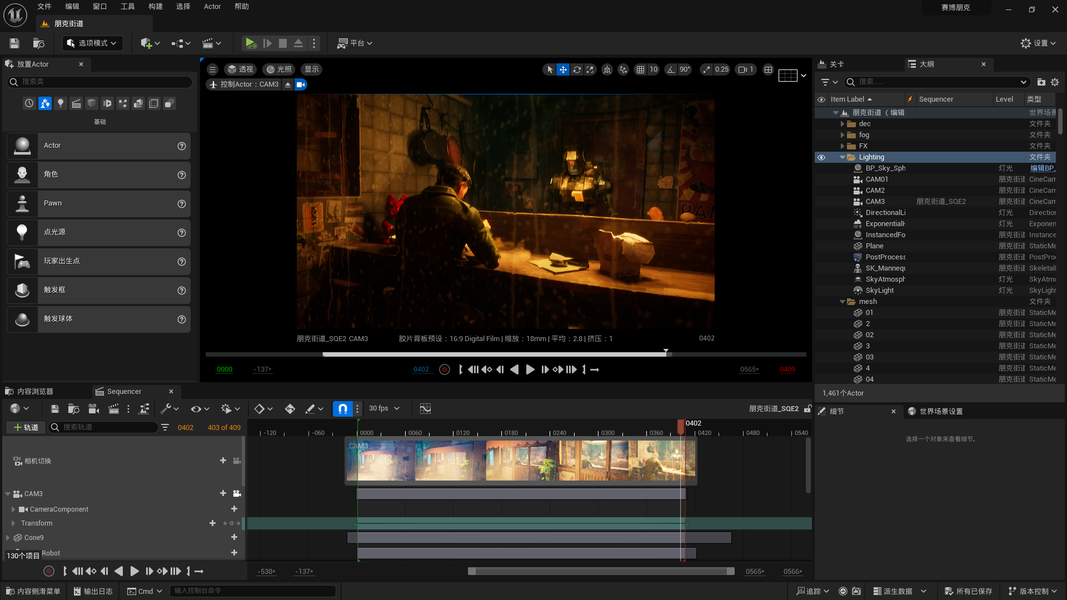1067x600 pixels.
Task: Select the playhead marker at 0402
Action: pos(680,426)
